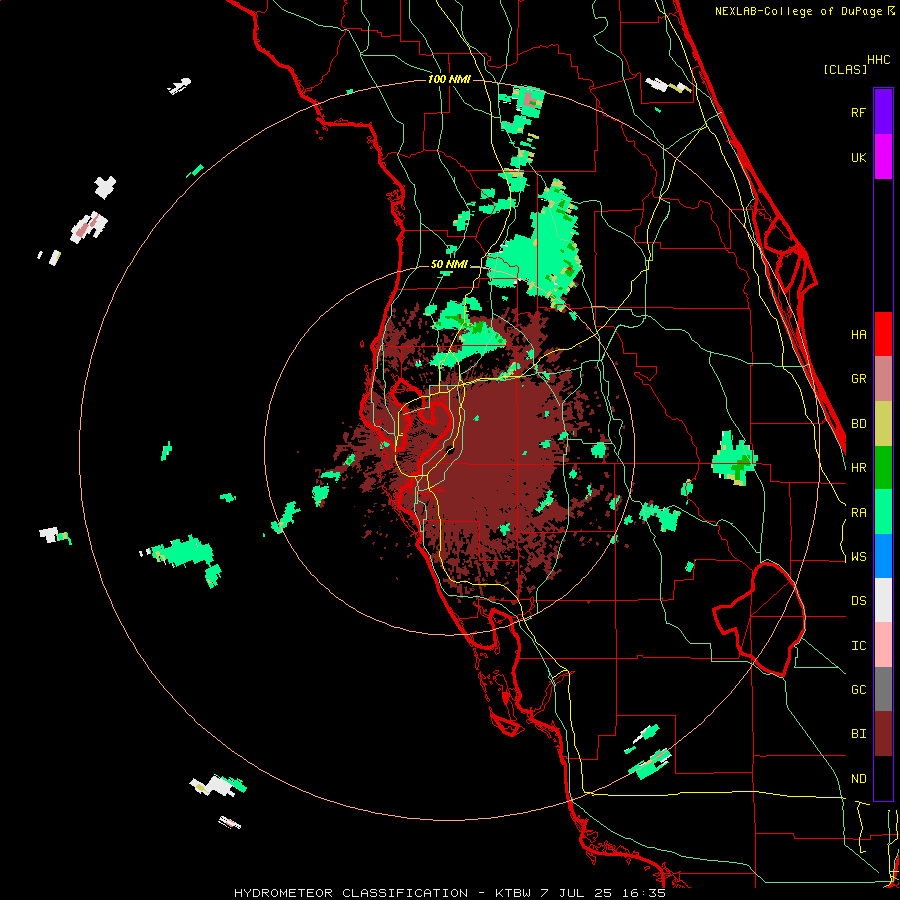The width and height of the screenshot is (900, 900).
Task: Click the DS legend label
Action: [x=858, y=601]
